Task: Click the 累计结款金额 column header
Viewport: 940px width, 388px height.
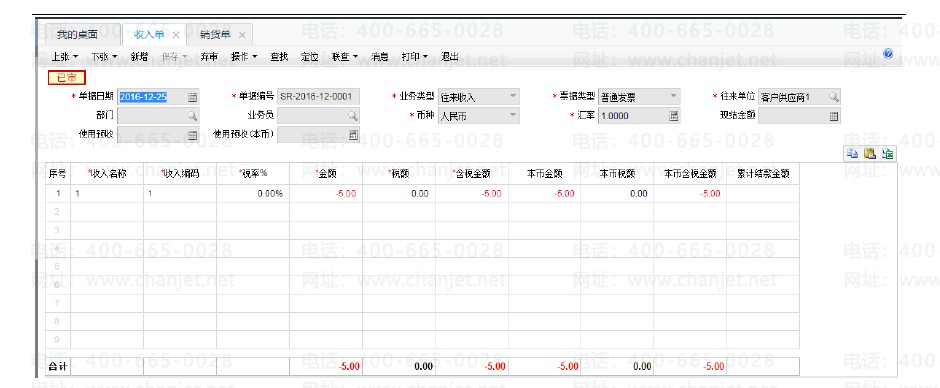Action: [x=763, y=173]
